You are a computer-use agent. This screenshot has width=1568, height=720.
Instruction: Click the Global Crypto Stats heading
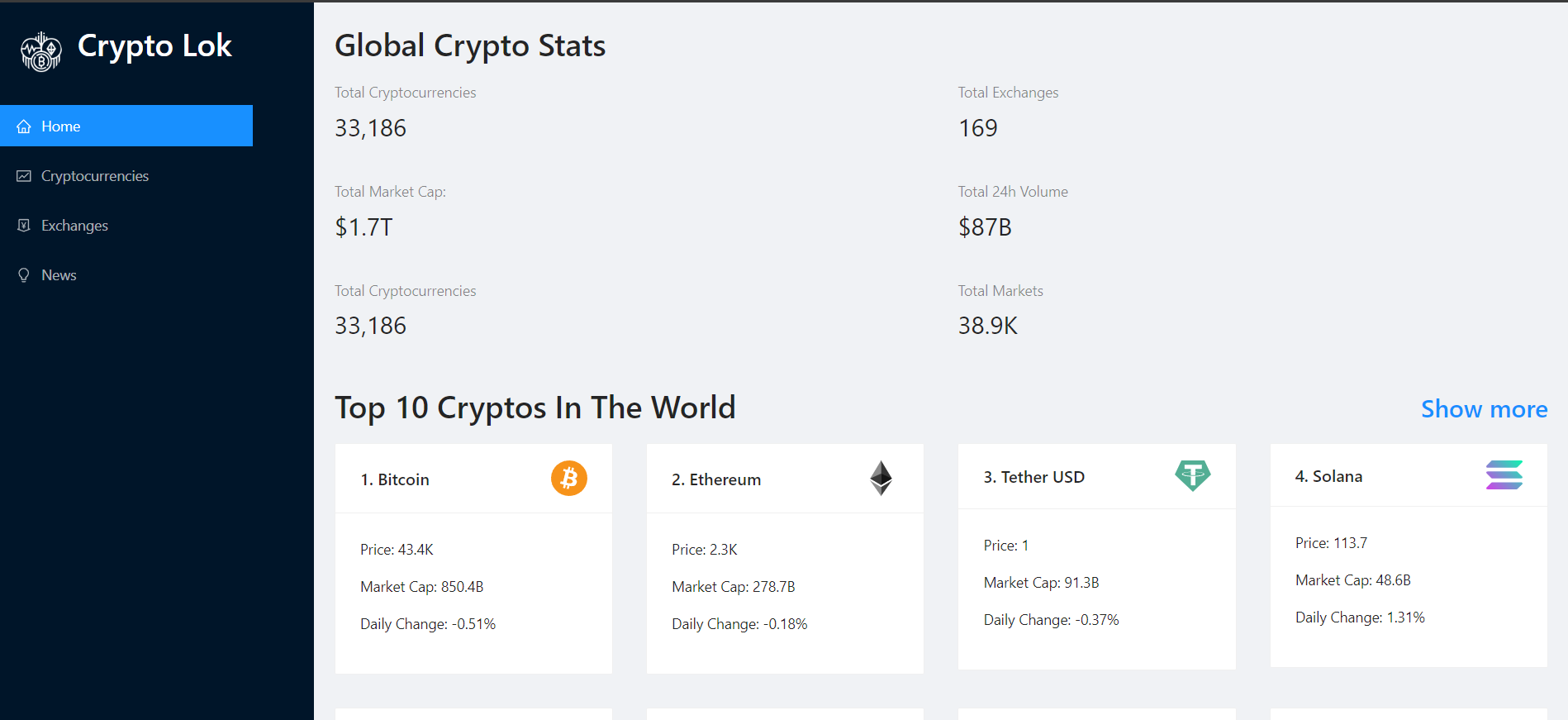[x=470, y=46]
